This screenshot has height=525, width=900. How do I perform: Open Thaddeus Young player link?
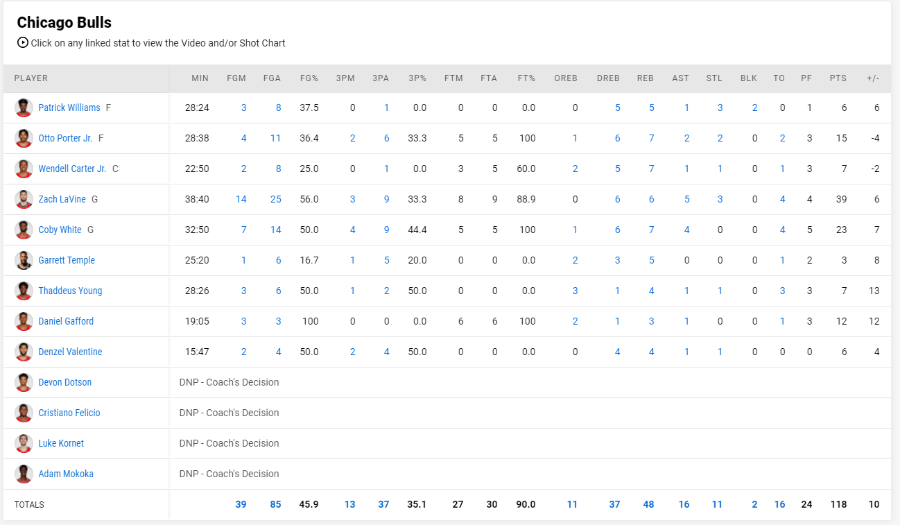[x=70, y=291]
